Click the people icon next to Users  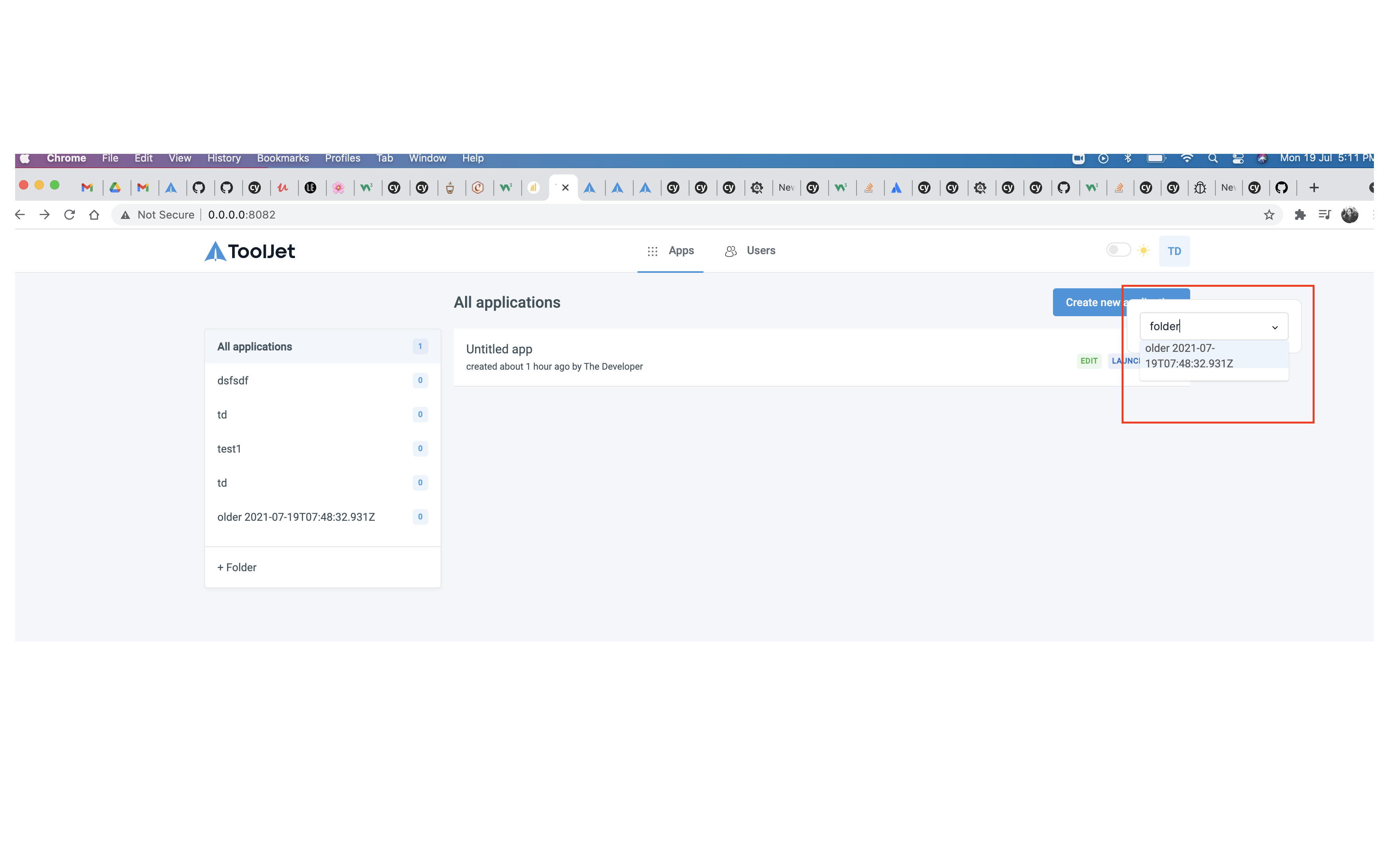tap(729, 250)
